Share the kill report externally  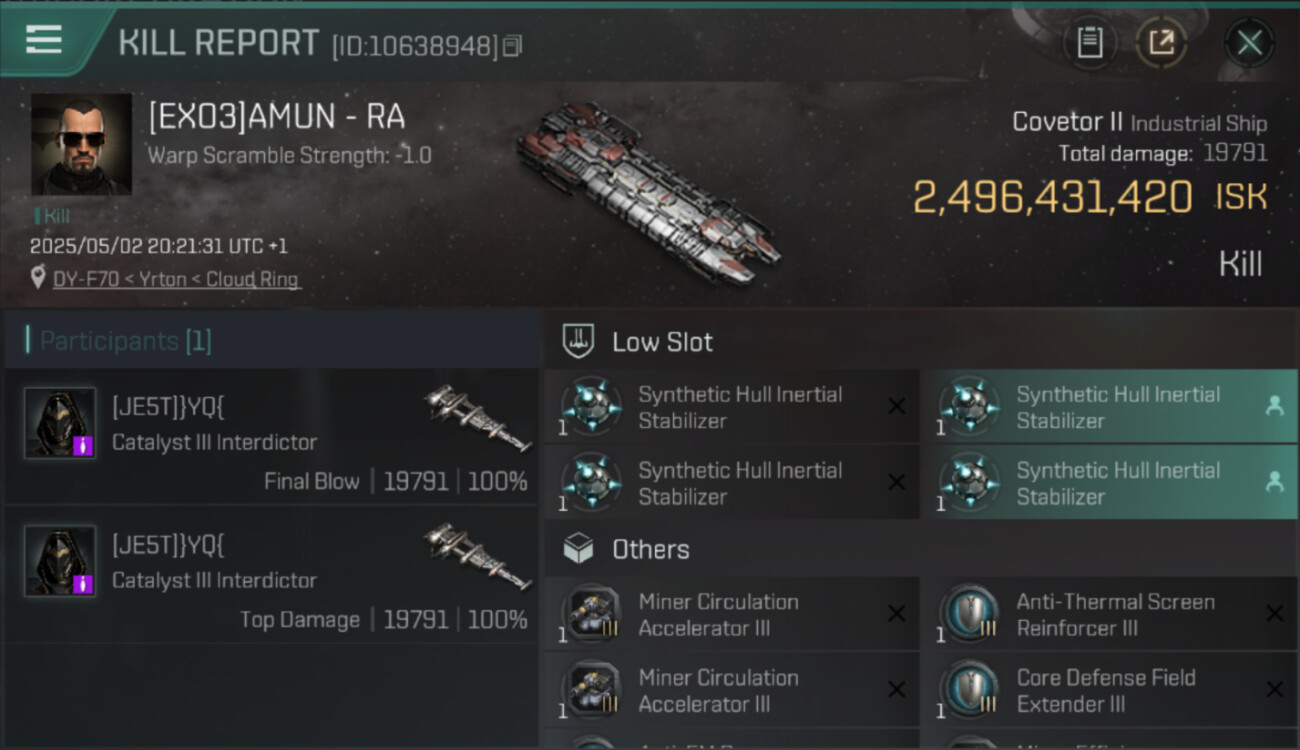1161,43
